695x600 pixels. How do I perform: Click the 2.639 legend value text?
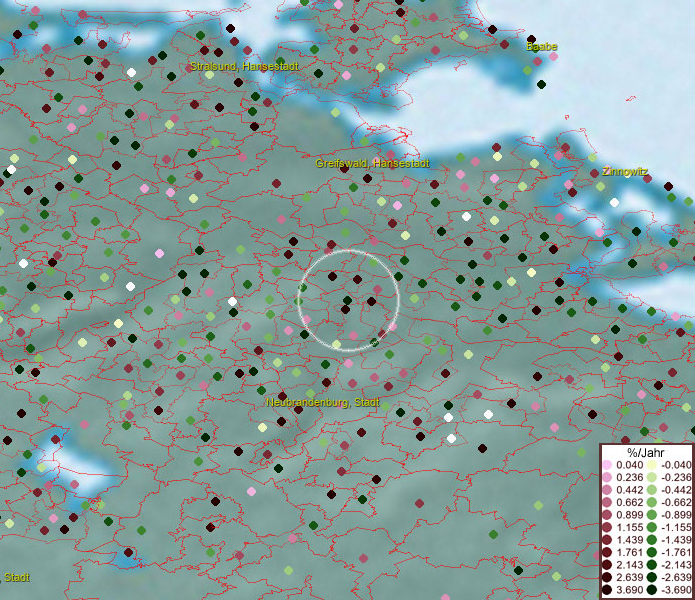629,577
